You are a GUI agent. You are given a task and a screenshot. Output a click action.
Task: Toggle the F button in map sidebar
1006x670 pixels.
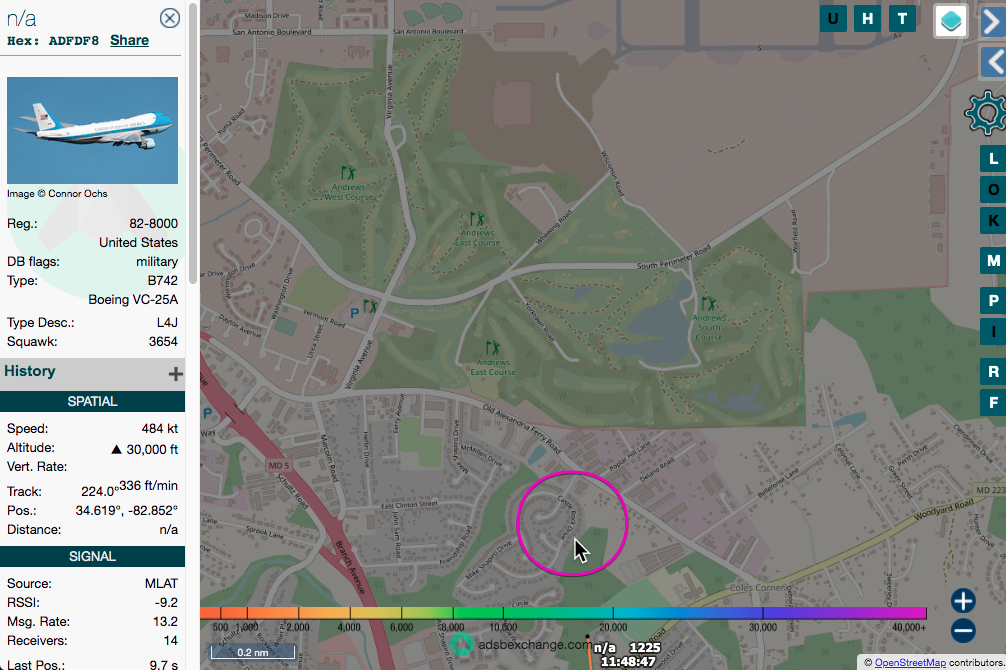coord(993,403)
